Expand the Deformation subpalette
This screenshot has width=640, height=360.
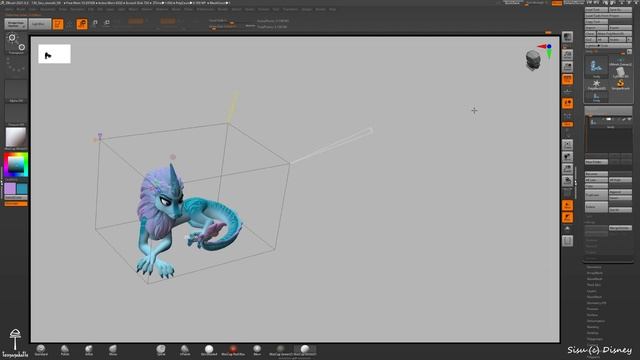(596, 321)
